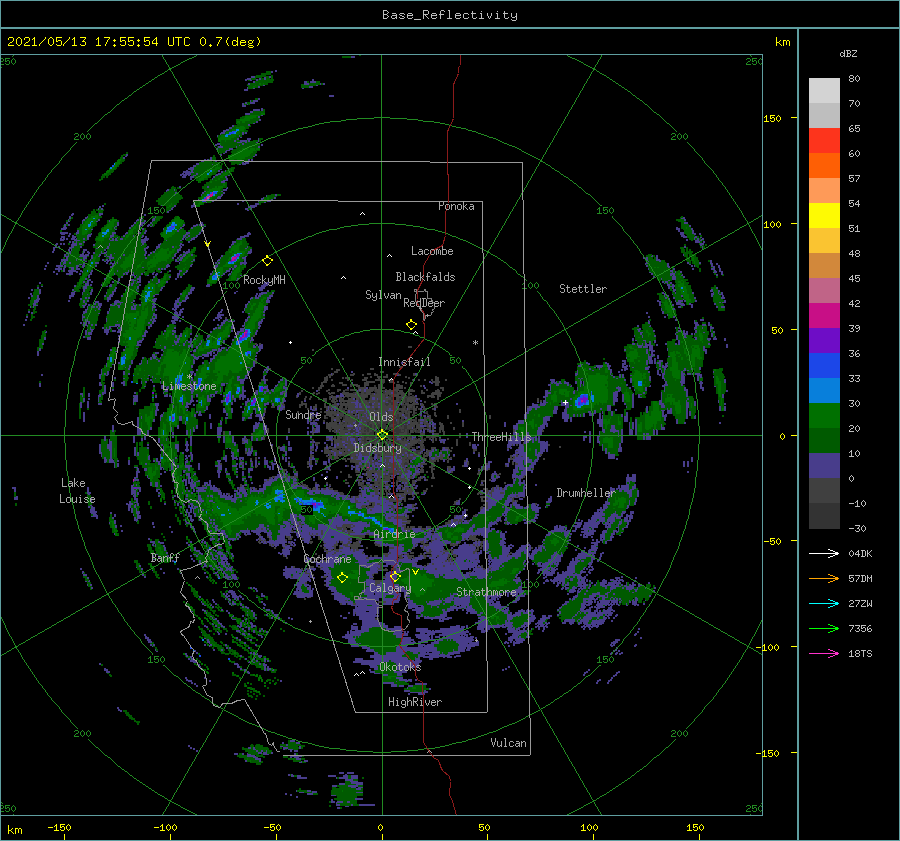The width and height of the screenshot is (900, 841).
Task: Click the Base_Reflectivity title text
Action: [x=450, y=15]
